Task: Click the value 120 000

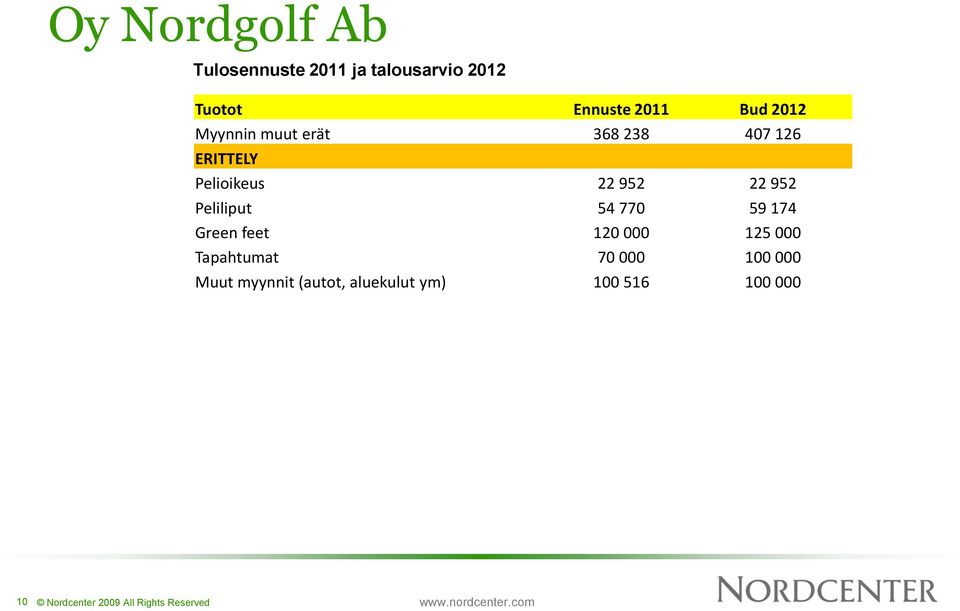Action: click(x=621, y=233)
